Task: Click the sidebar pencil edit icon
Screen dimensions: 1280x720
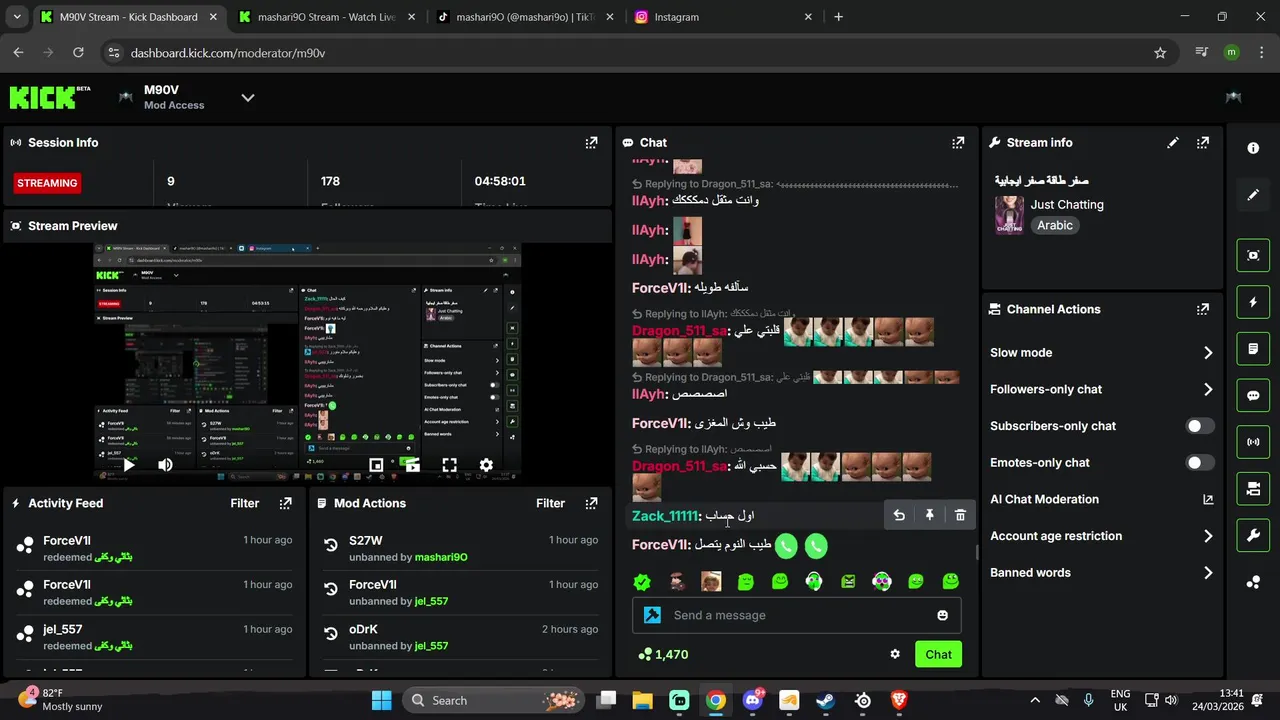Action: click(1253, 195)
